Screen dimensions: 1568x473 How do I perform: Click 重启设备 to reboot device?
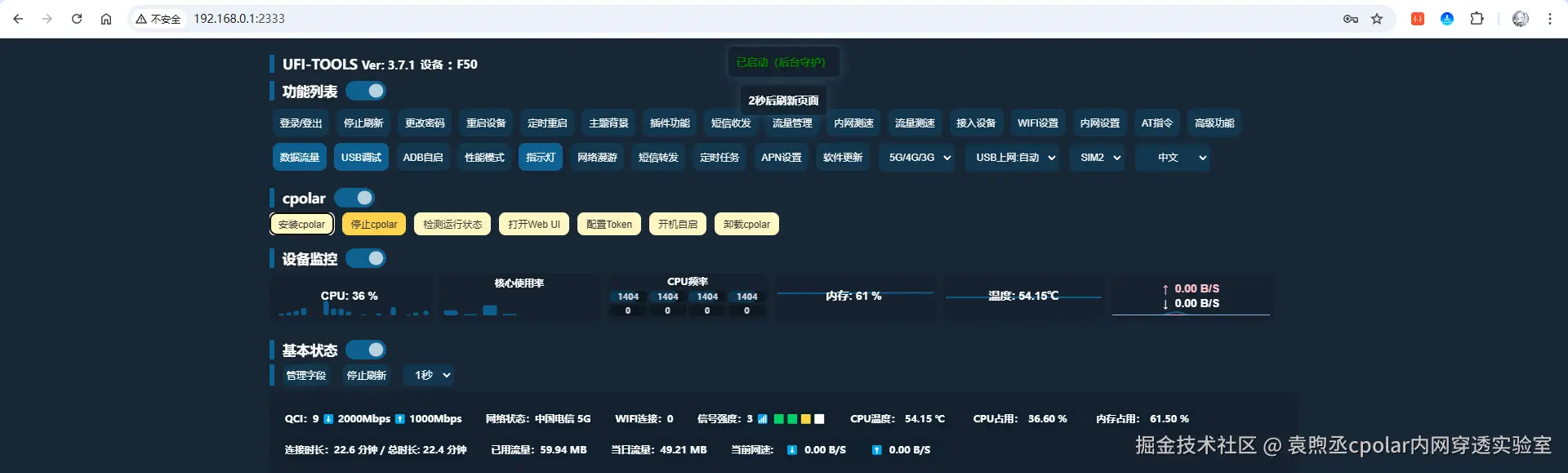pos(486,123)
